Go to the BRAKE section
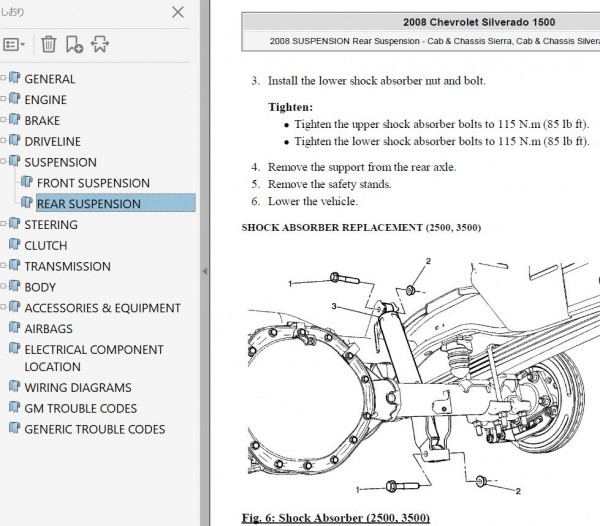Image resolution: width=600 pixels, height=526 pixels. tap(42, 121)
